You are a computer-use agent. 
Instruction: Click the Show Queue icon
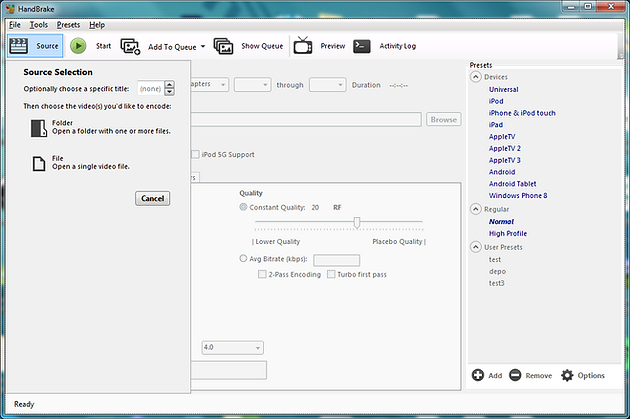(223, 46)
